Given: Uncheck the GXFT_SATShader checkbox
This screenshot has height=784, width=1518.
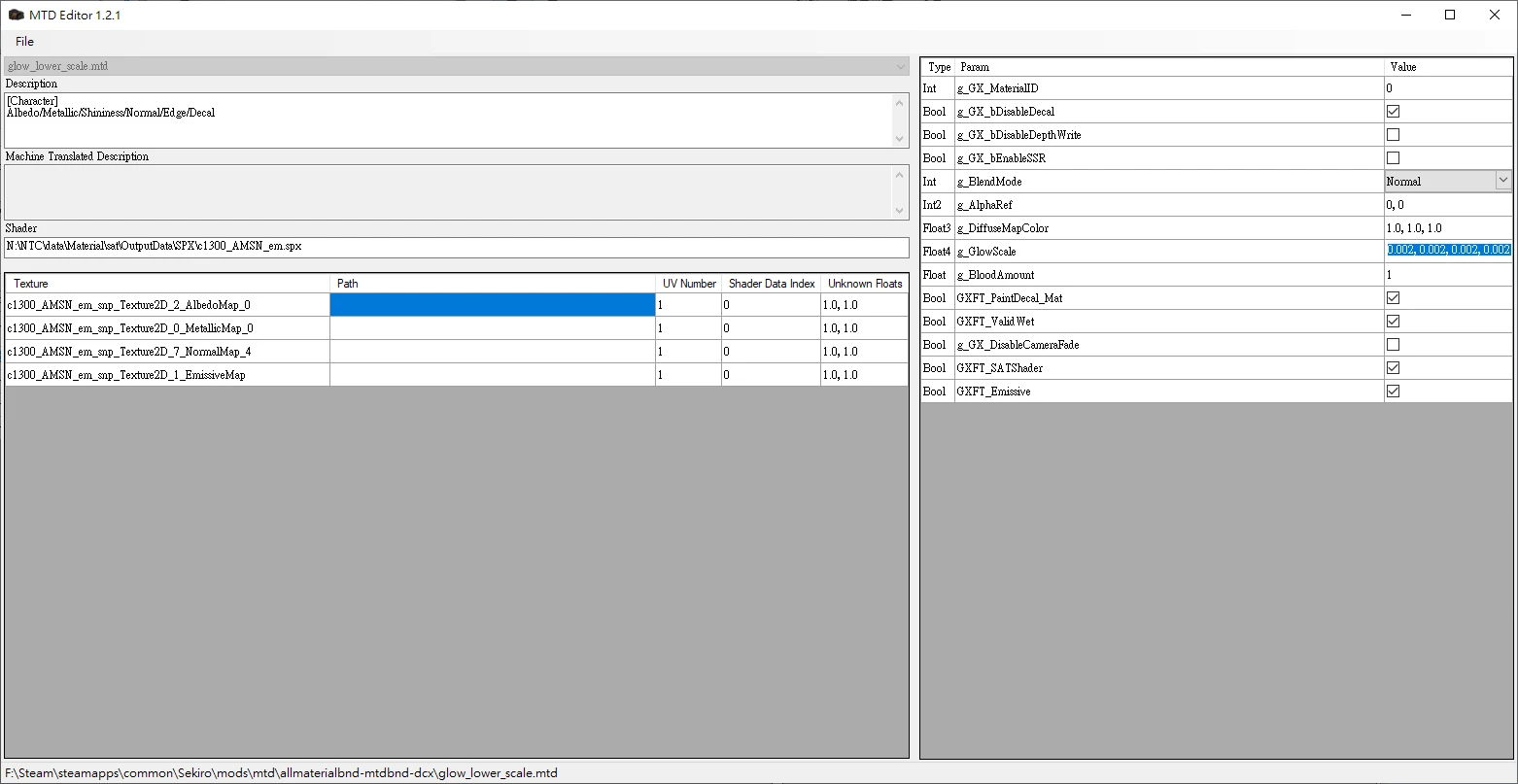Looking at the screenshot, I should [1393, 368].
